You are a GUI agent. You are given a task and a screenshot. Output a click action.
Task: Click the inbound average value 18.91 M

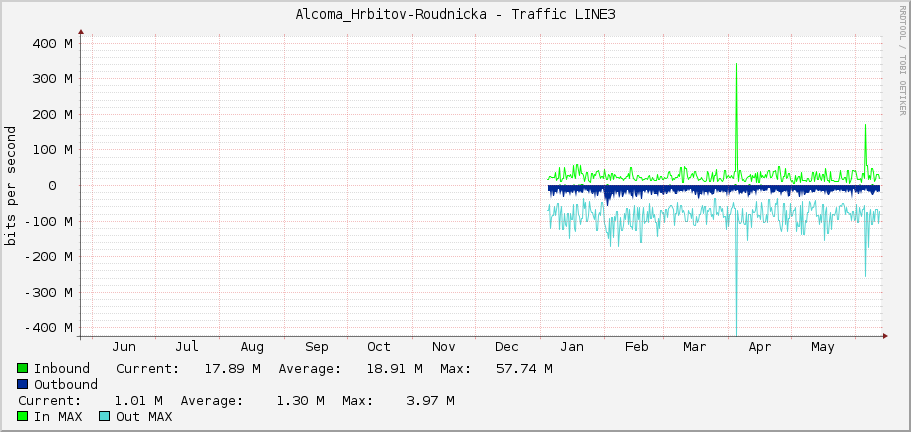pos(395,369)
